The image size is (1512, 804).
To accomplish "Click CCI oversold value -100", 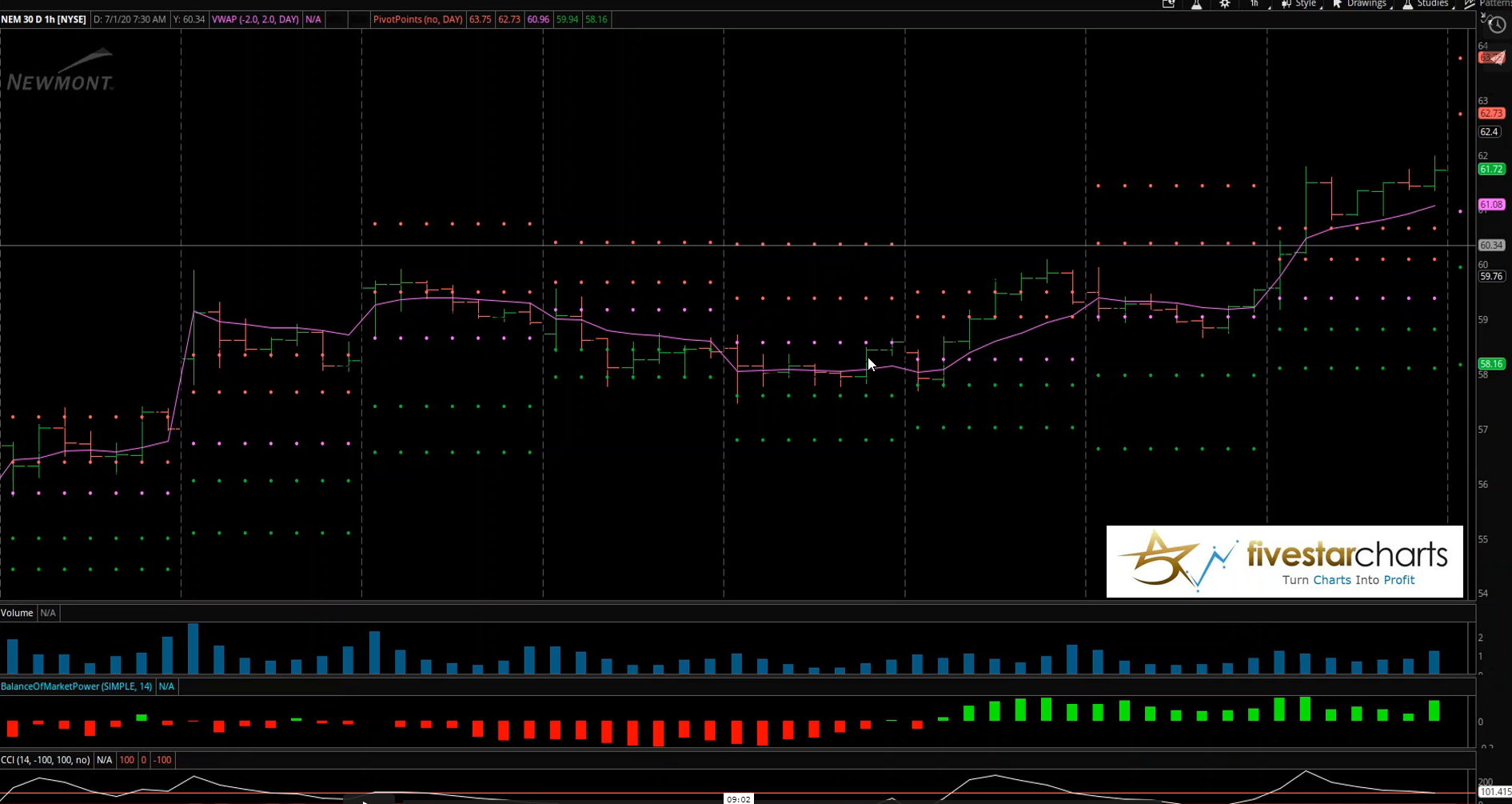I will (162, 760).
